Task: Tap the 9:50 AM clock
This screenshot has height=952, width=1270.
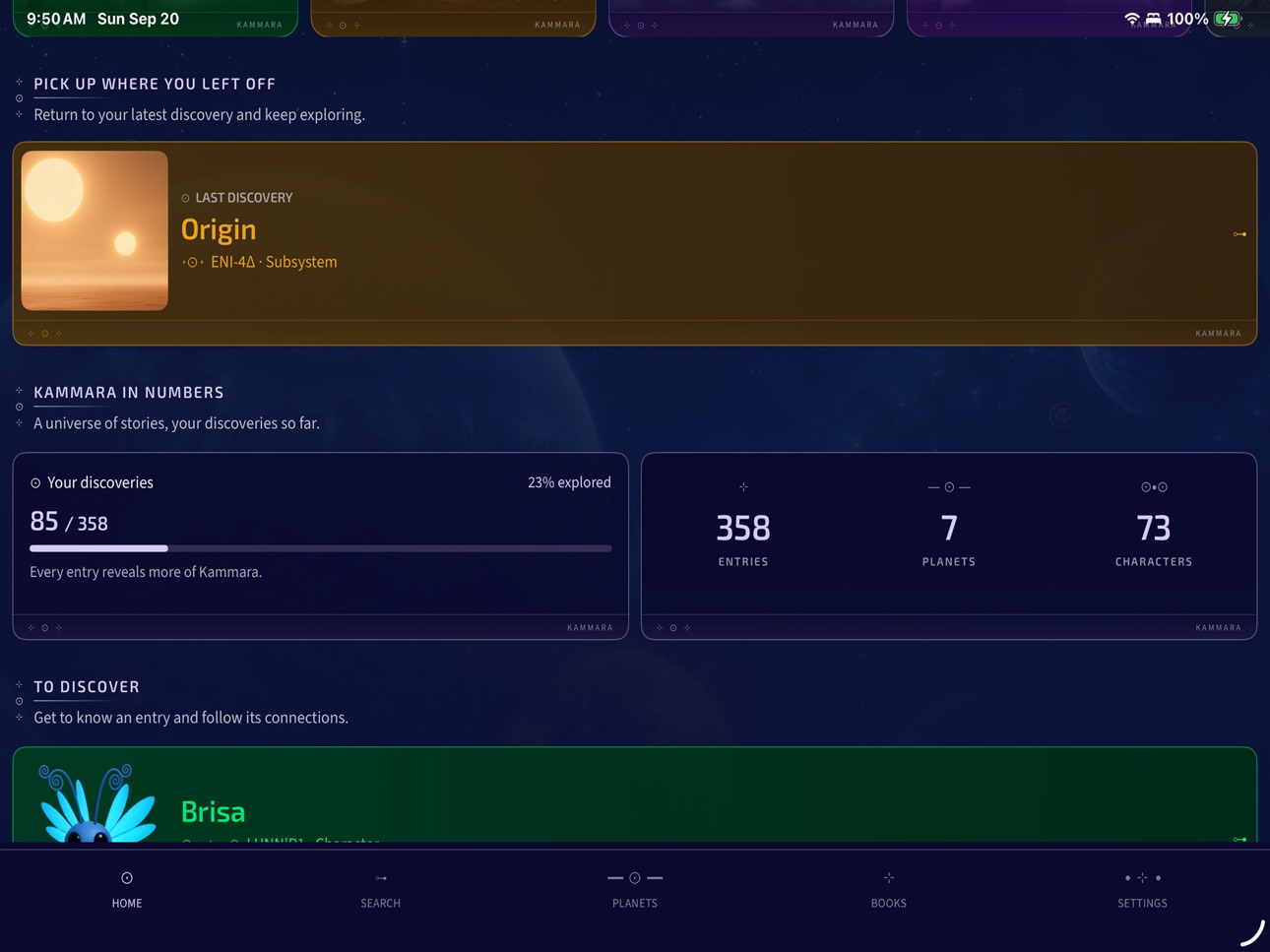Action: (56, 19)
